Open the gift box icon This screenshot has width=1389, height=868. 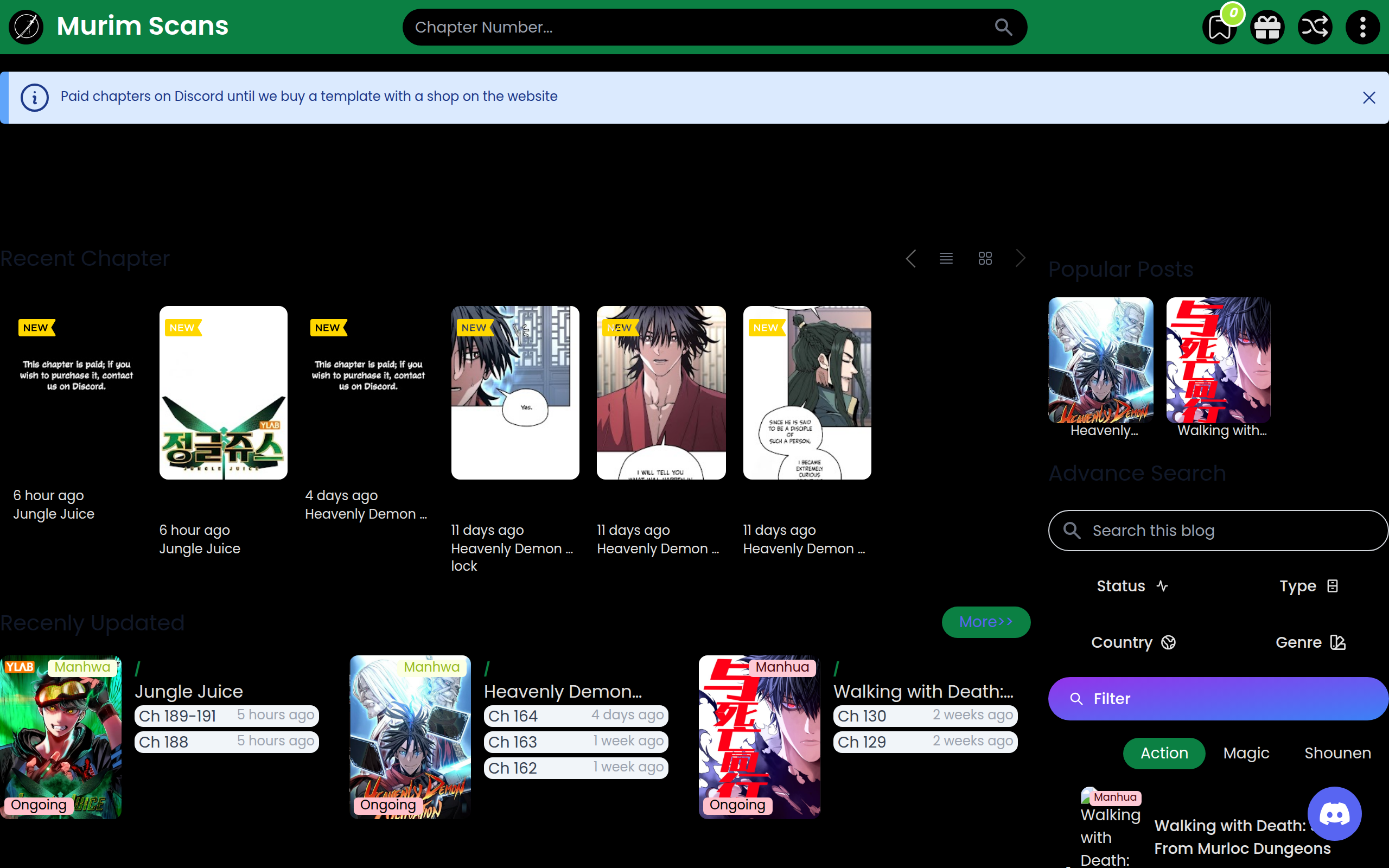[x=1267, y=27]
